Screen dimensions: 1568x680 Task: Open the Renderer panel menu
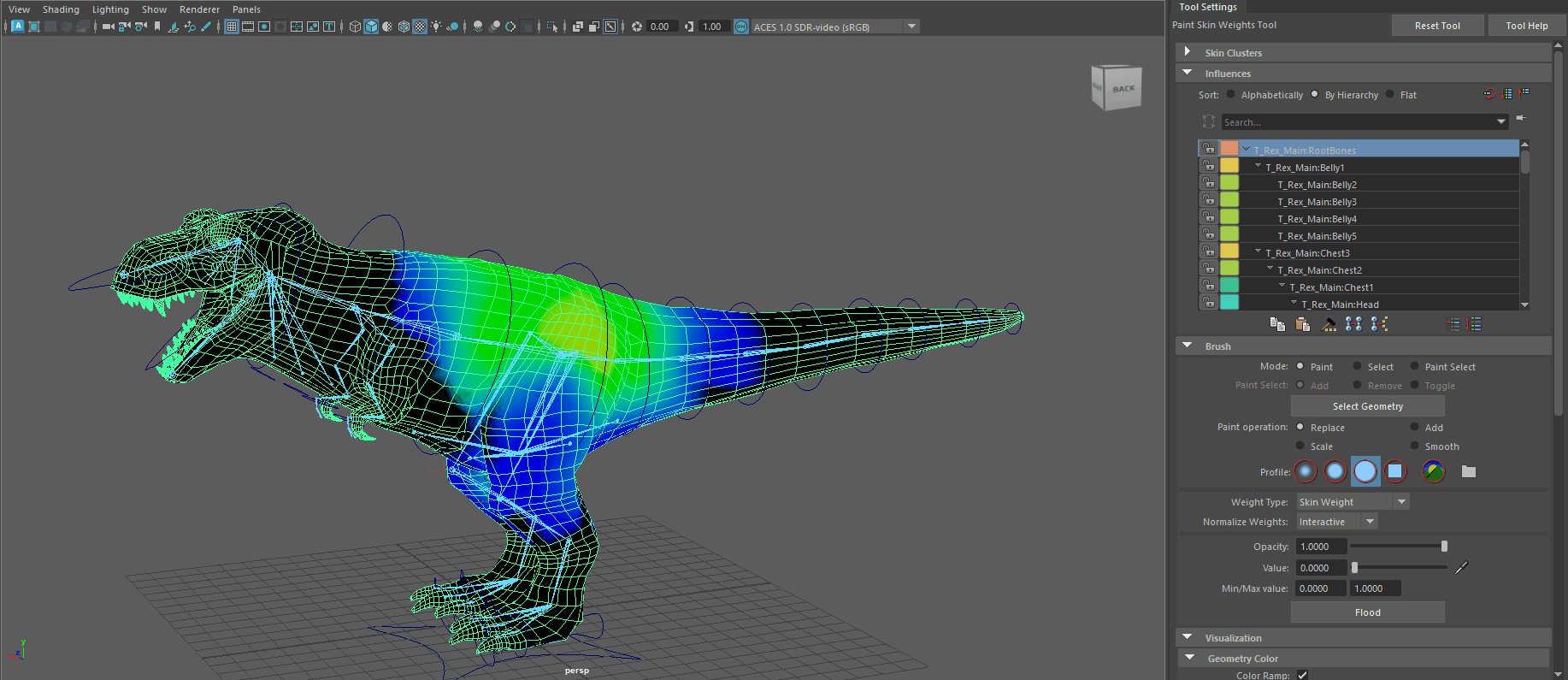click(x=199, y=9)
